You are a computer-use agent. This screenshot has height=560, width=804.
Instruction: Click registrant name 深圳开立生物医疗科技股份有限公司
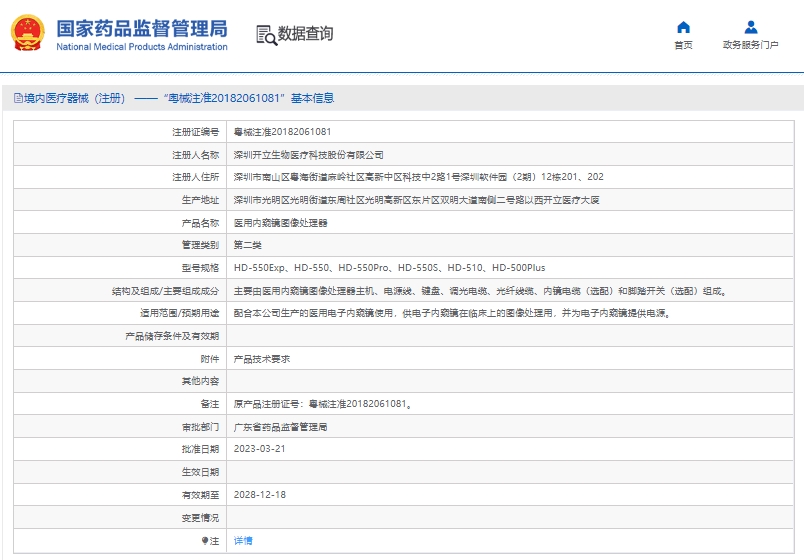(308, 155)
